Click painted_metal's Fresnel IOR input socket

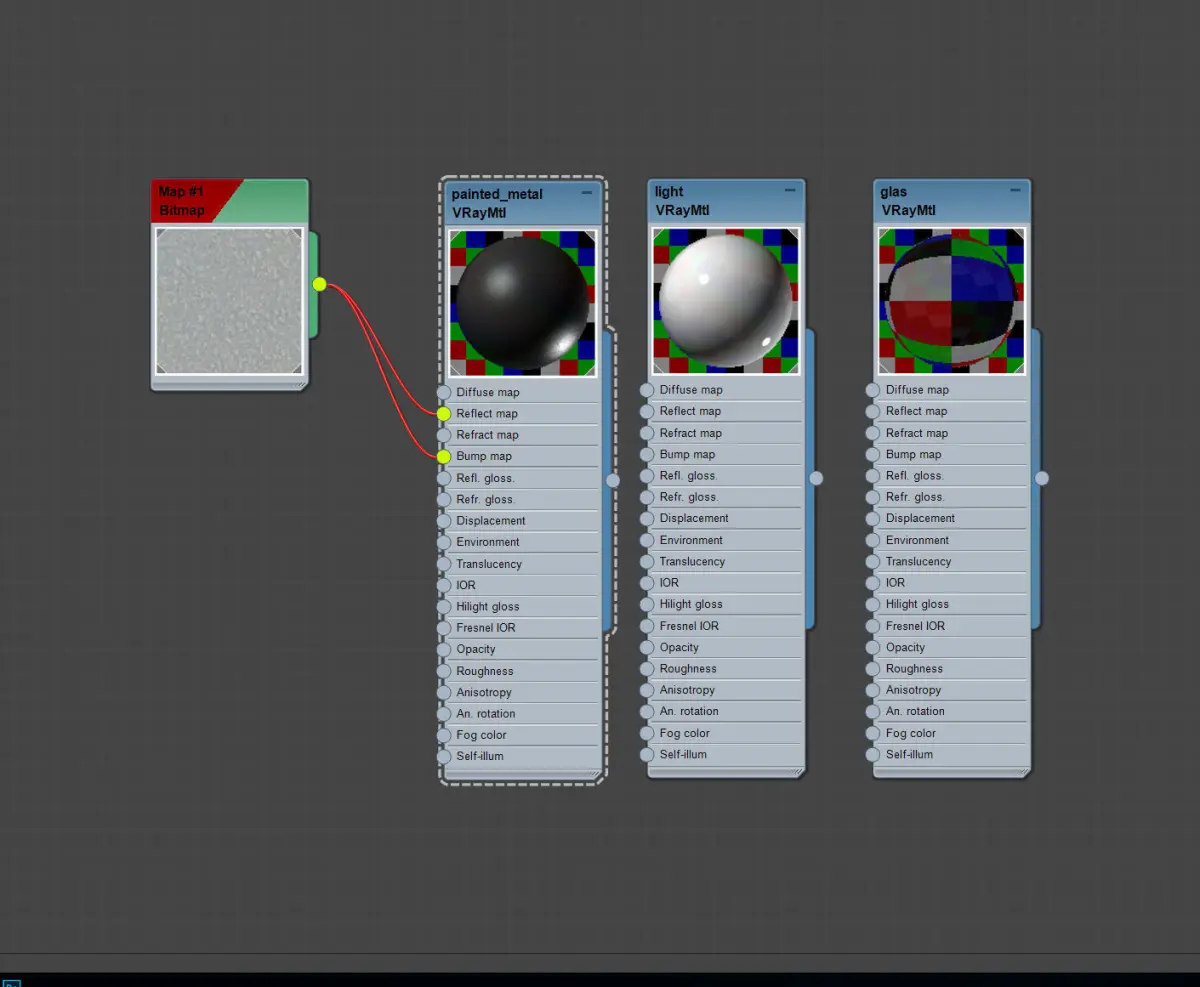click(x=444, y=628)
